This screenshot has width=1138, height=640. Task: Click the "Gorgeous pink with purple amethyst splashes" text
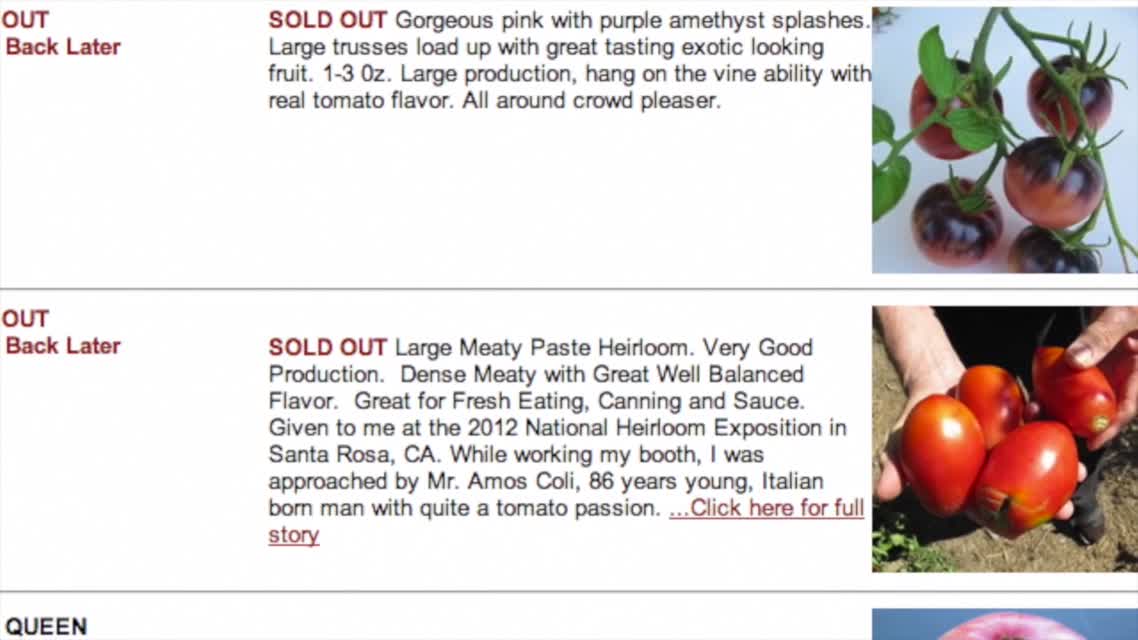pyautogui.click(x=631, y=21)
